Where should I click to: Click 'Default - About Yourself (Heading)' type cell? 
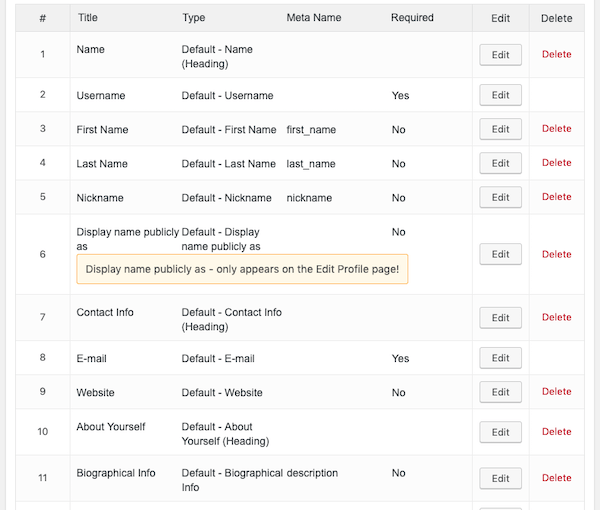[x=225, y=434]
